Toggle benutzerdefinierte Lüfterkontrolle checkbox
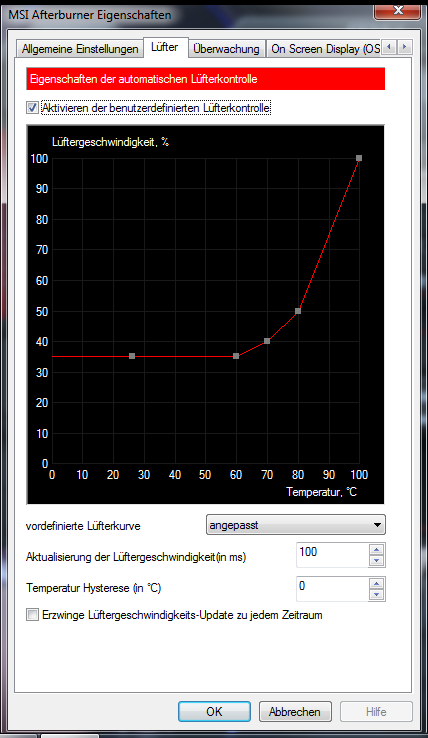This screenshot has width=428, height=738. pyautogui.click(x=32, y=108)
